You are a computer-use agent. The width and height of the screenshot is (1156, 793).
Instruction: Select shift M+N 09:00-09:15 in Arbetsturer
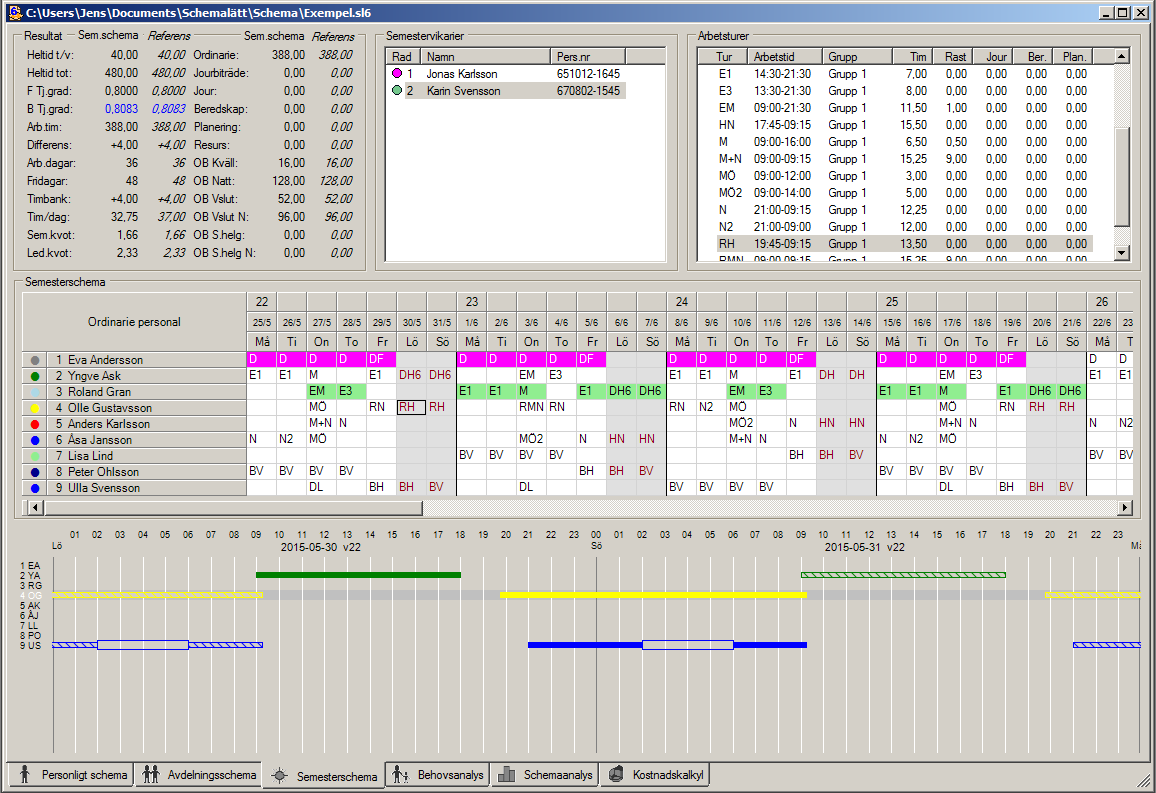tap(905, 158)
